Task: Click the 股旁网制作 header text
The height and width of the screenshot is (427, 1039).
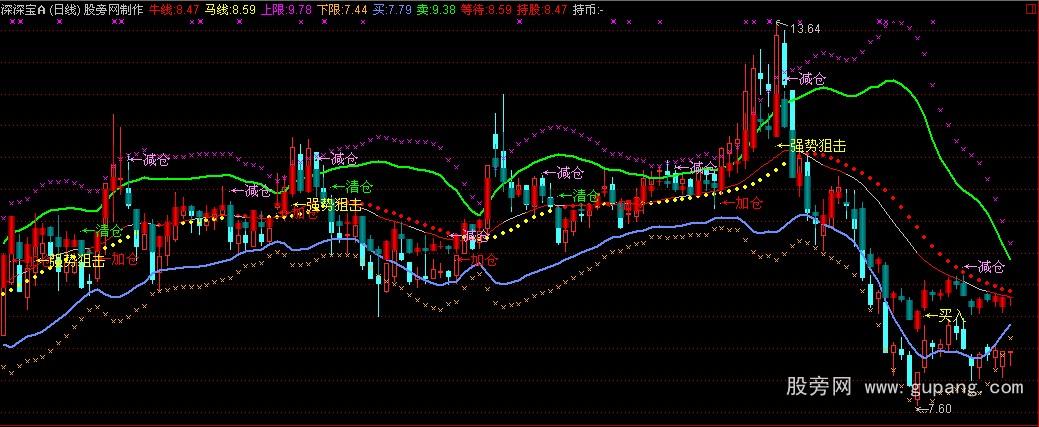Action: point(113,10)
